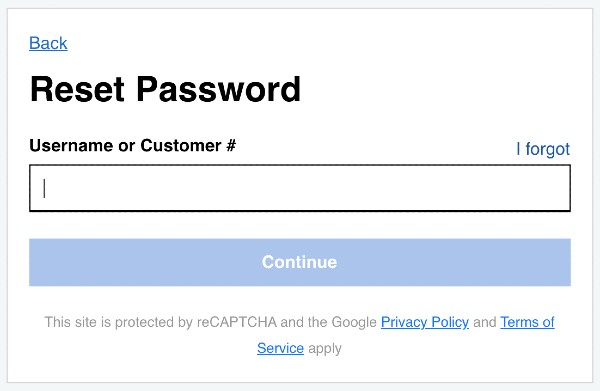Click the word Google in the notice

[354, 323]
